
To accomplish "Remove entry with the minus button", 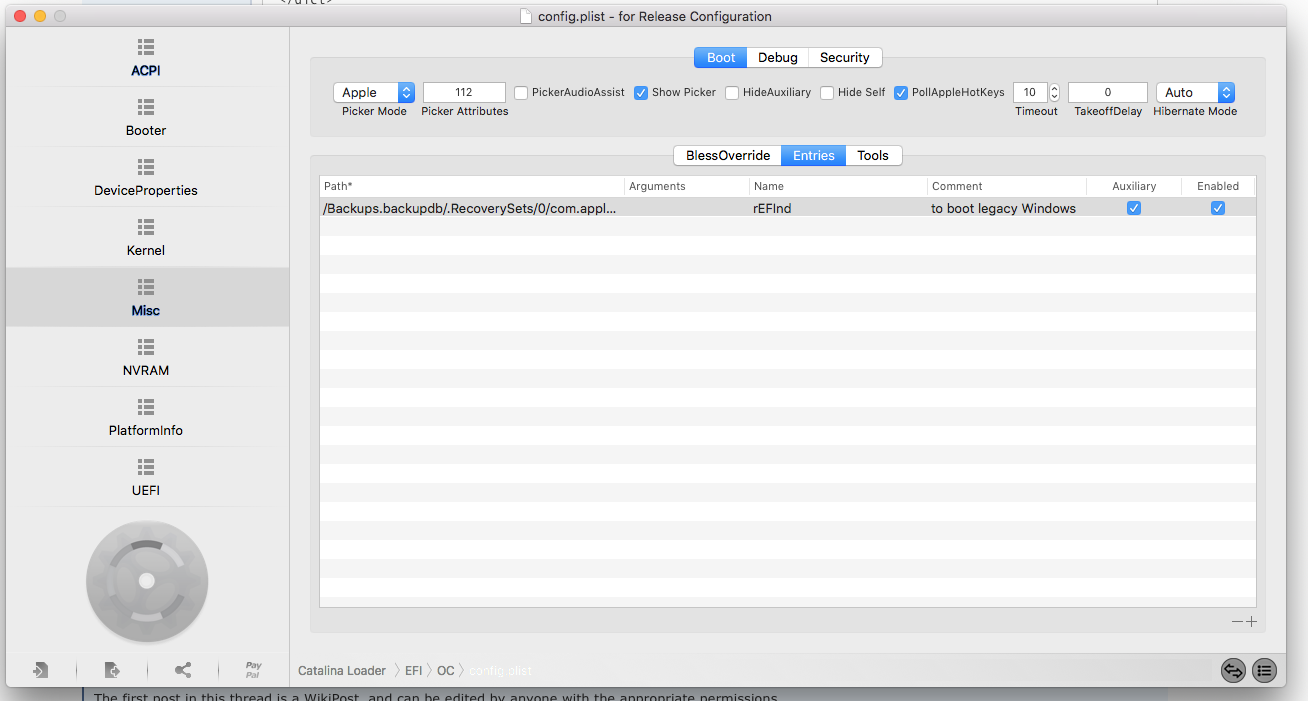I will click(1237, 622).
